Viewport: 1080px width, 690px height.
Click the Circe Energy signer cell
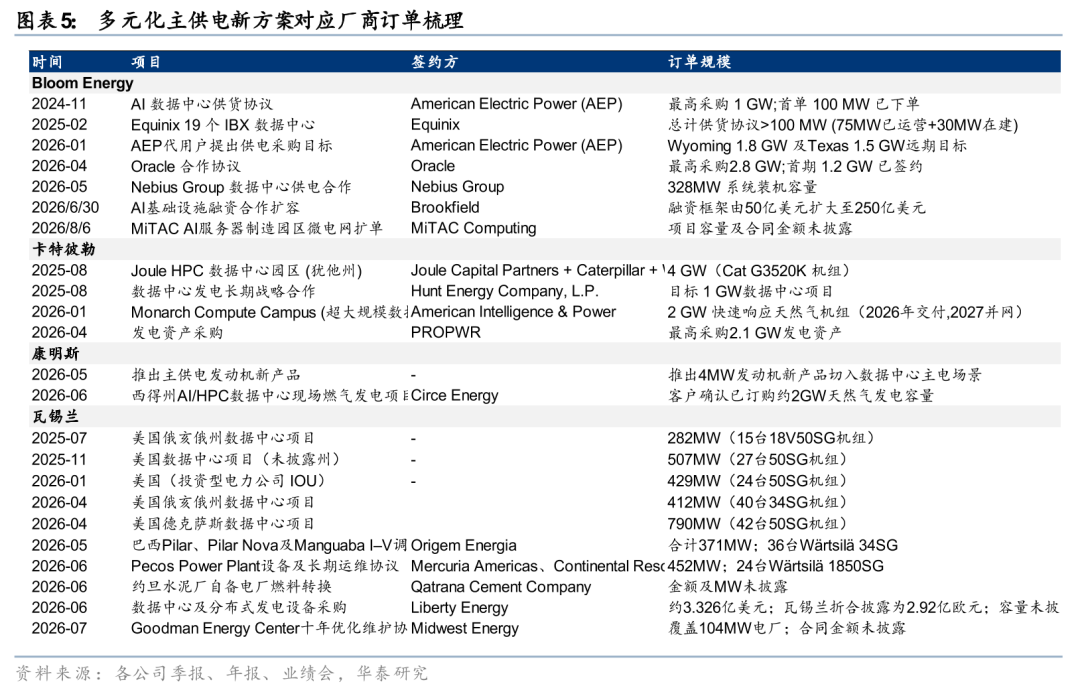coord(455,395)
